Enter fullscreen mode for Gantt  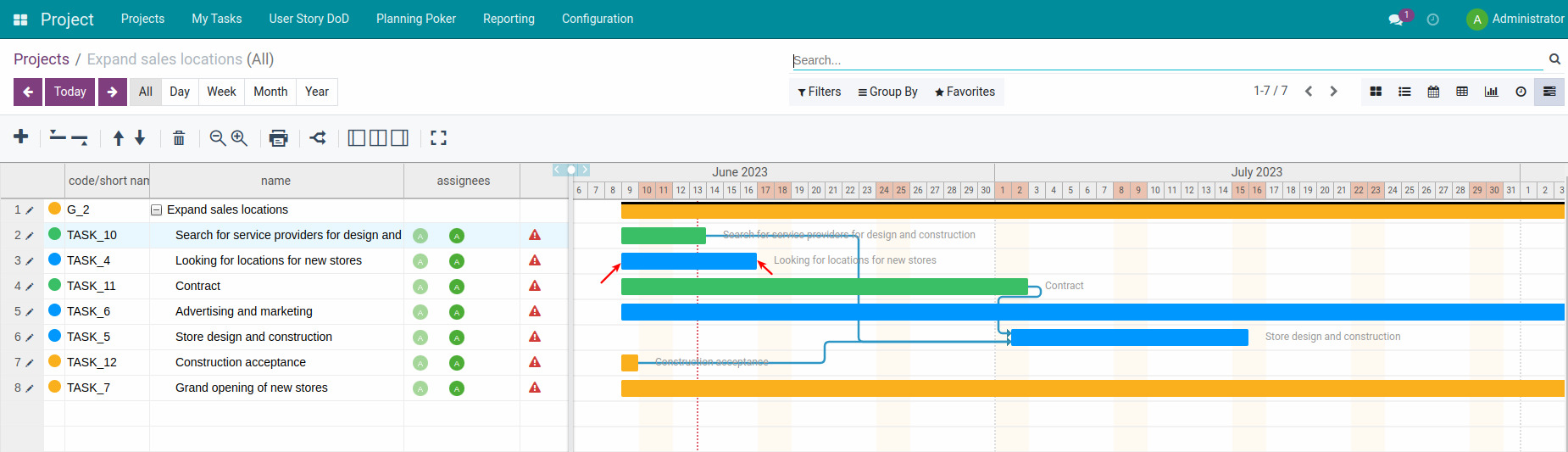[x=438, y=137]
